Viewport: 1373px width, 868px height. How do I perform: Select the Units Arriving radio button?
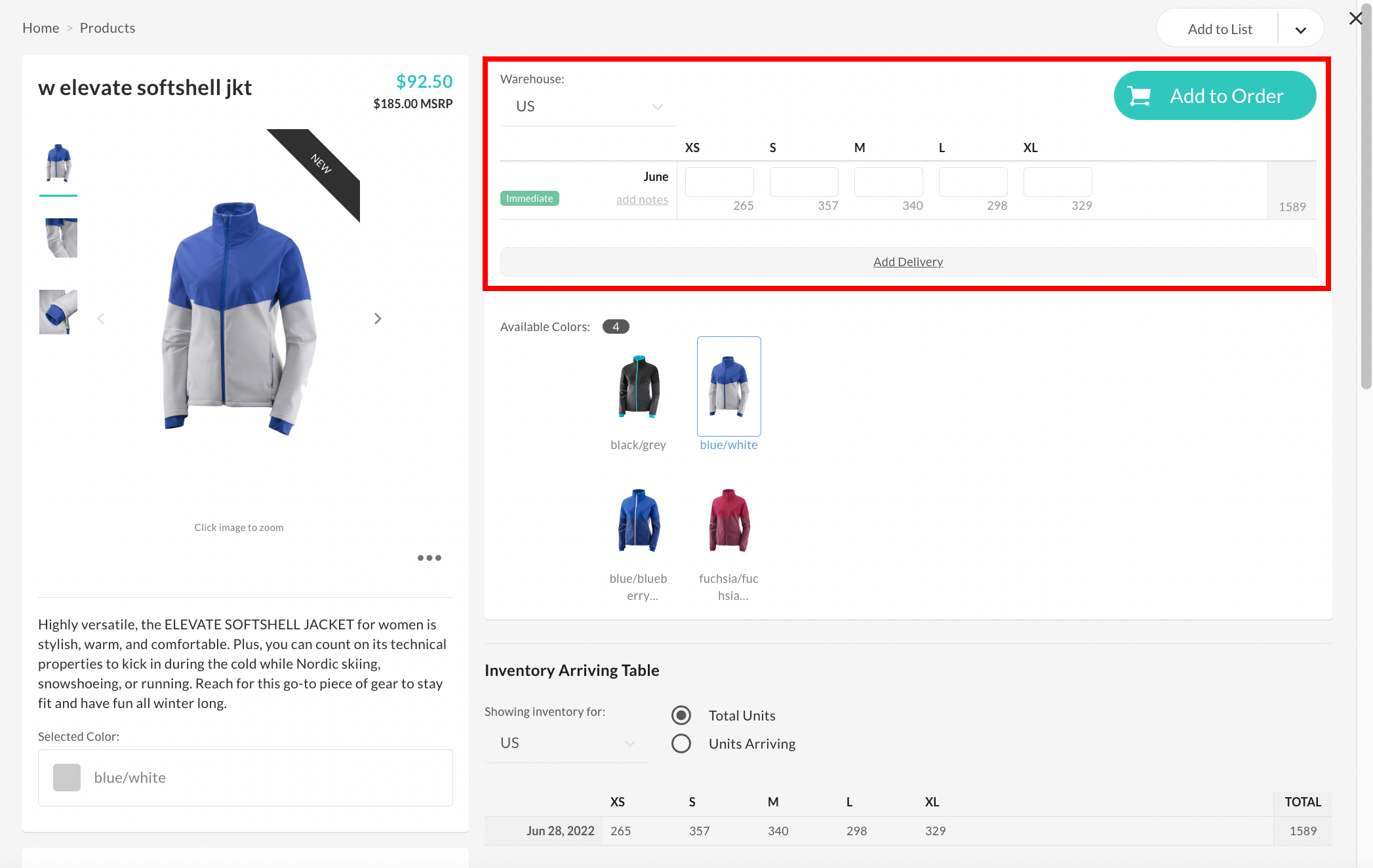coord(681,743)
